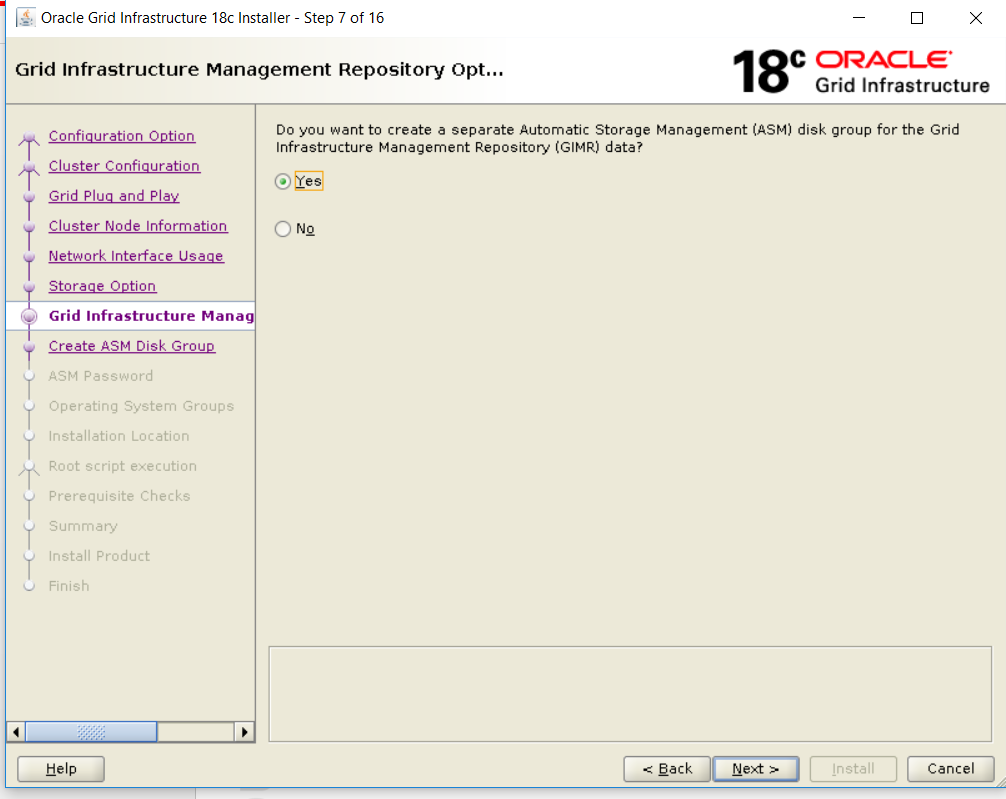1006x799 pixels.
Task: Click the ASM Password step text
Action: 101,376
